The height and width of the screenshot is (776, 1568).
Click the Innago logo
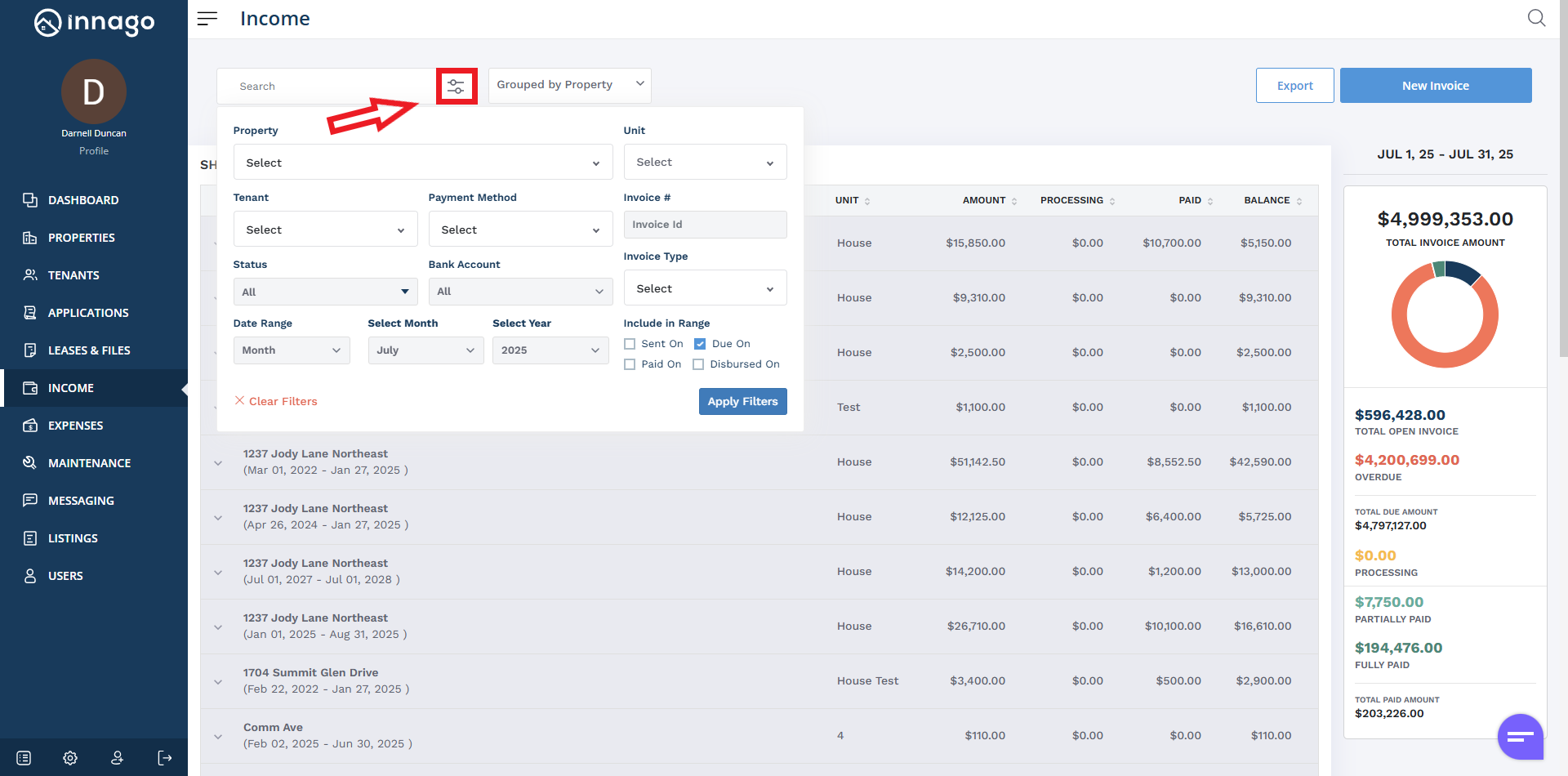coord(94,23)
